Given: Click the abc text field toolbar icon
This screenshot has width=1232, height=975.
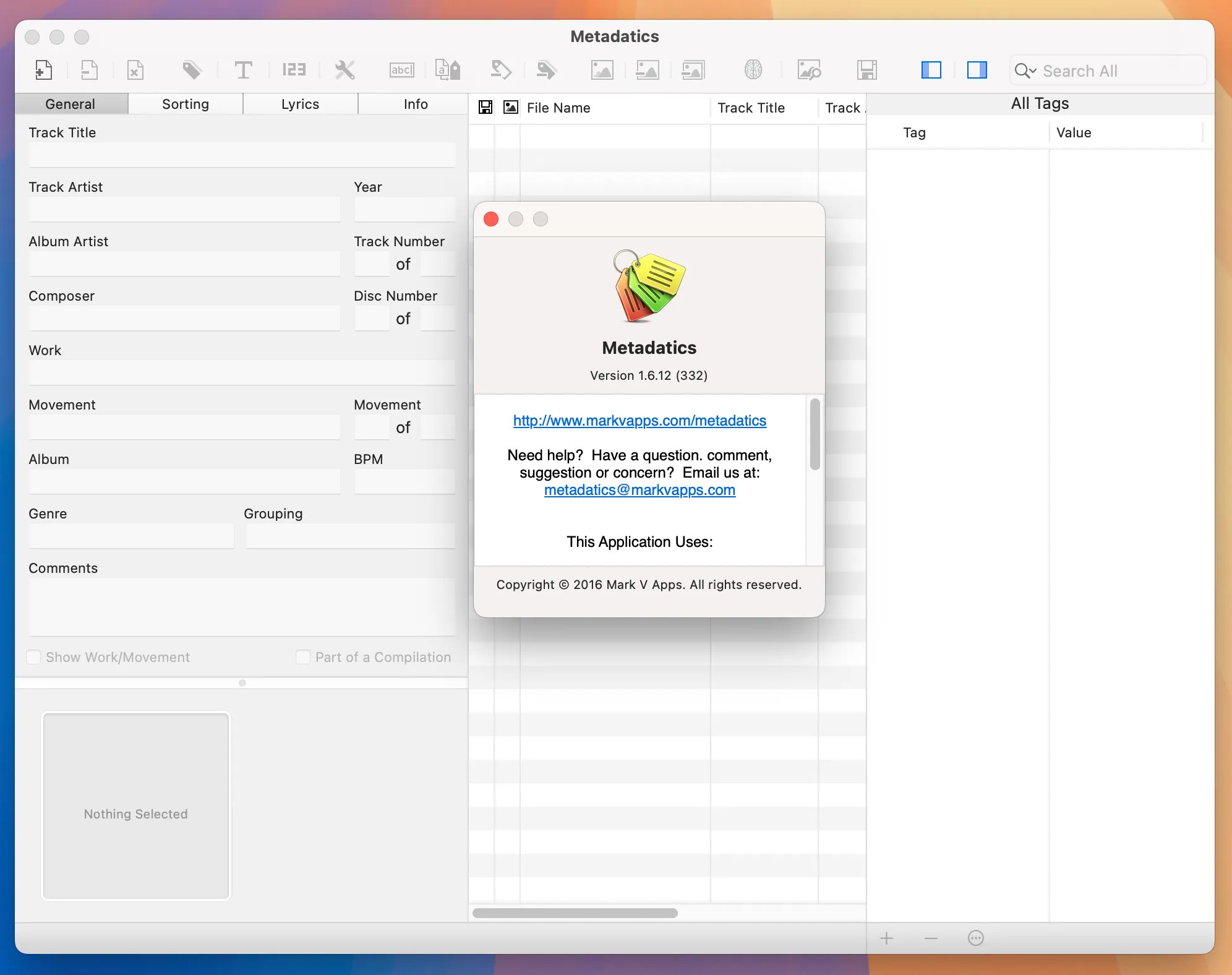Looking at the screenshot, I should [401, 70].
